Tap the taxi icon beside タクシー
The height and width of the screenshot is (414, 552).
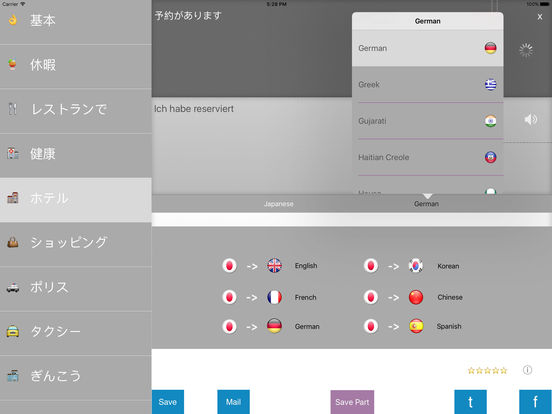coord(13,332)
